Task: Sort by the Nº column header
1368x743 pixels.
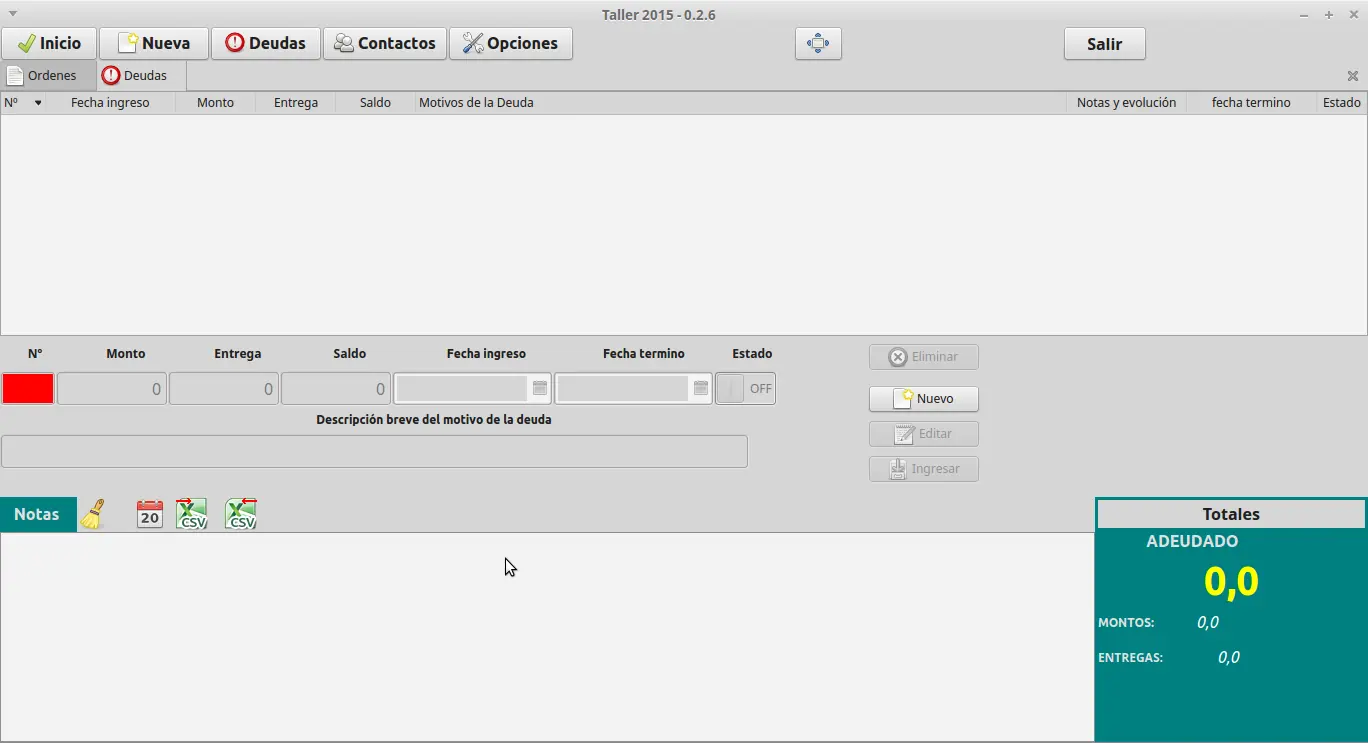Action: point(23,103)
